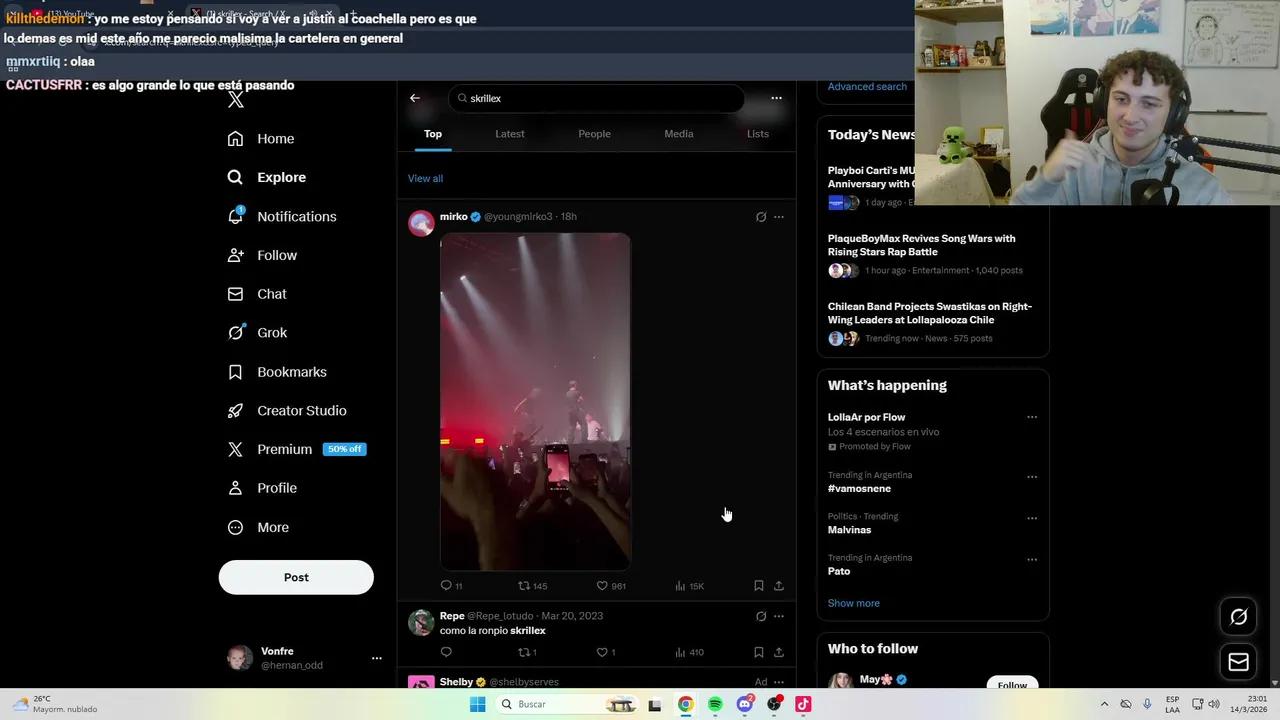Screen dimensions: 1280x720
Task: Open Chat in the sidebar
Action: [x=257, y=294]
